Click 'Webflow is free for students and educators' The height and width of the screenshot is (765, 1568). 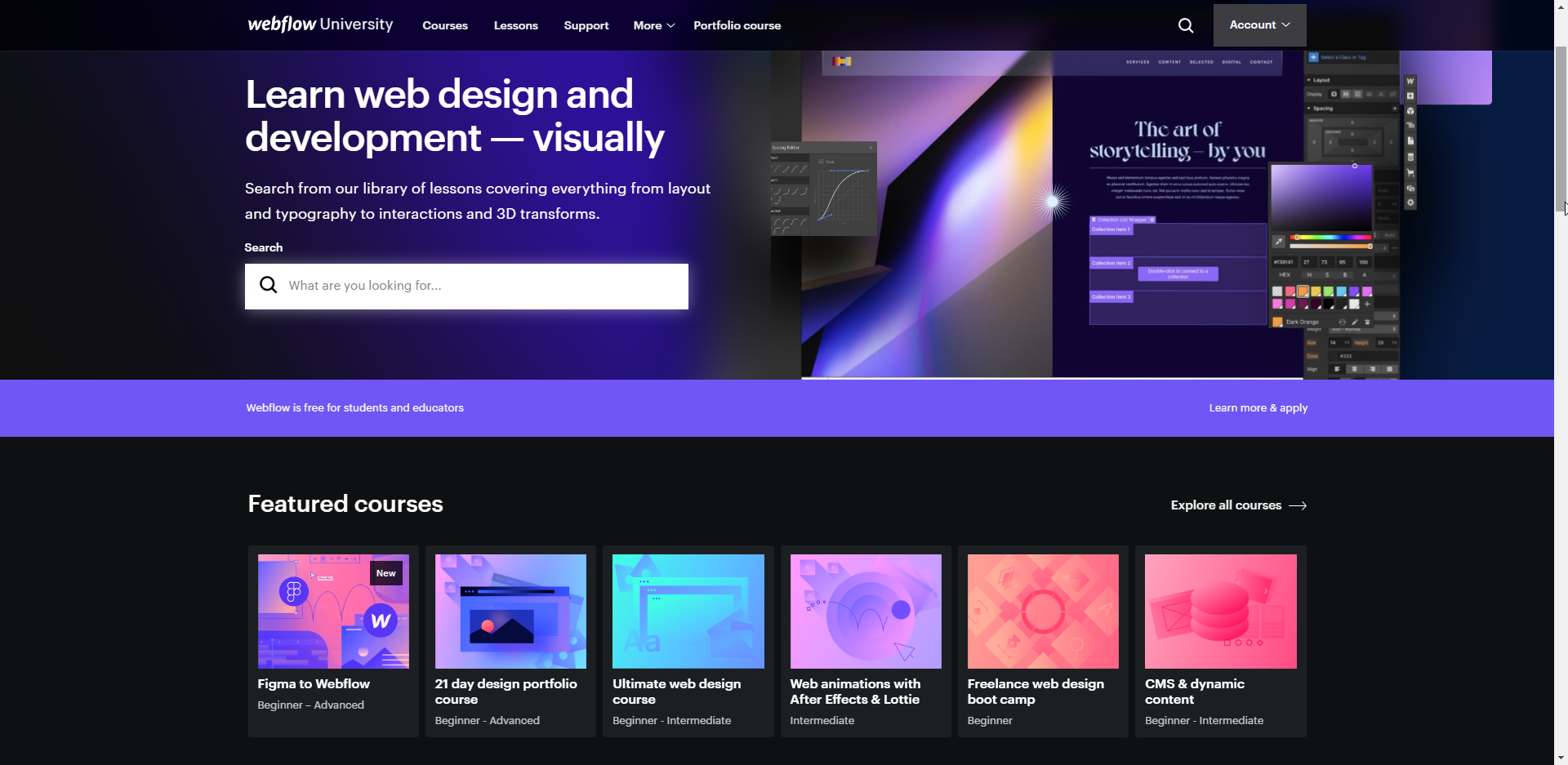(355, 407)
